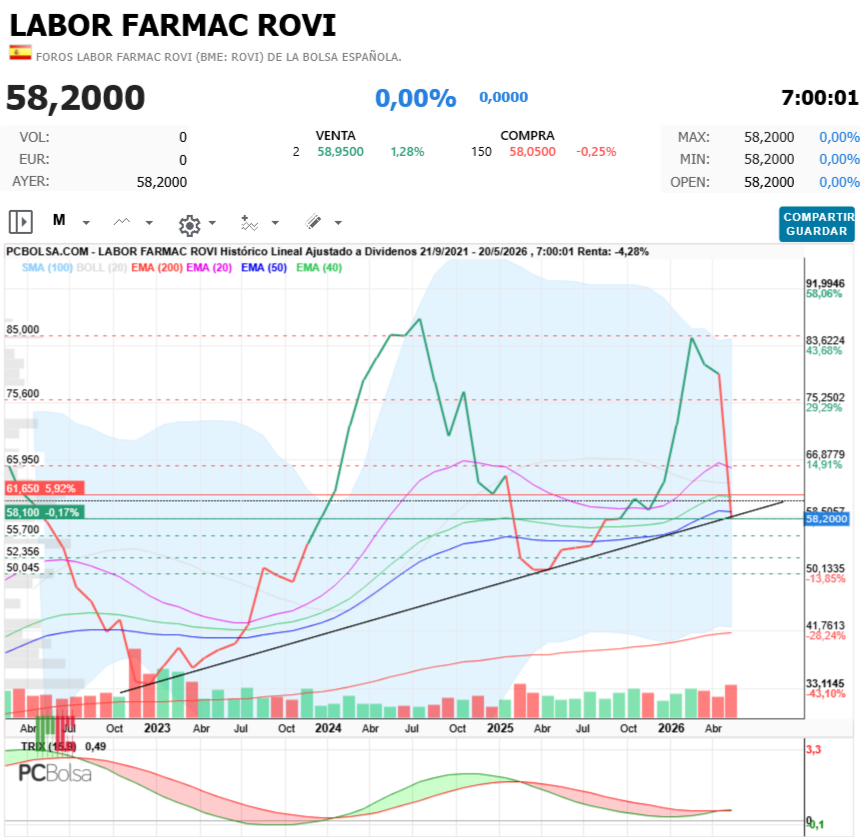Expand the chart type dropdown arrow
The width and height of the screenshot is (865, 837).
point(149,223)
